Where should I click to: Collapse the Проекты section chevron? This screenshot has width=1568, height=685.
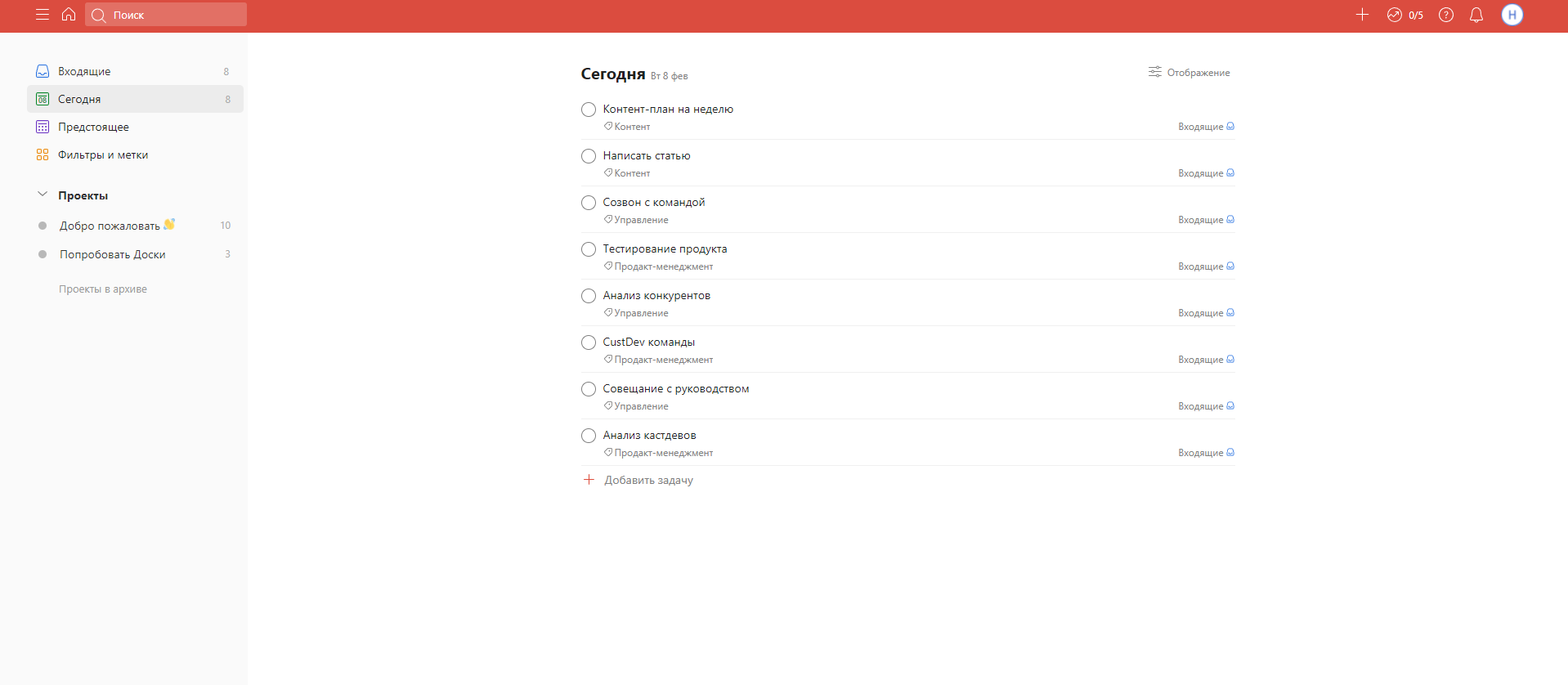(x=43, y=195)
